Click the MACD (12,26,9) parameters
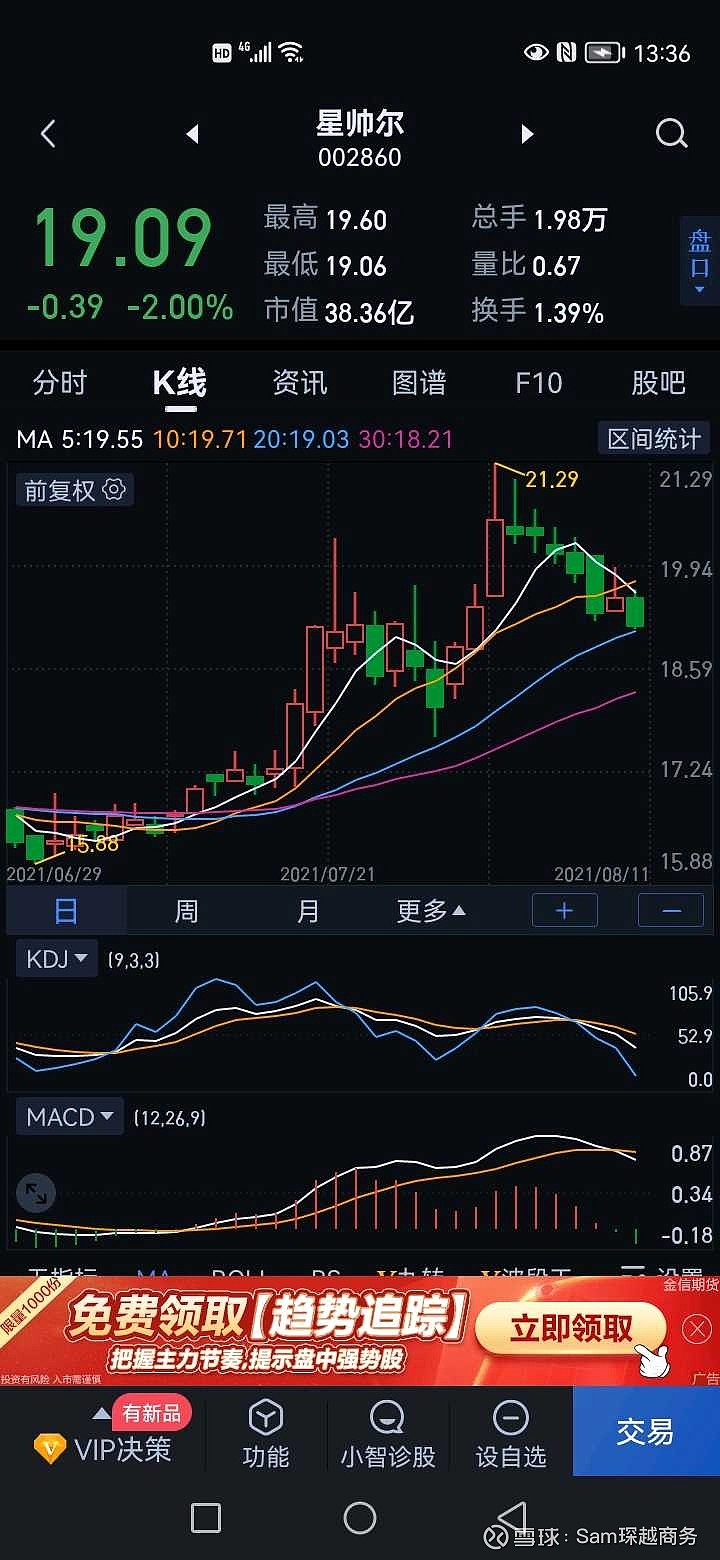The height and width of the screenshot is (1560, 720). click(x=170, y=1117)
